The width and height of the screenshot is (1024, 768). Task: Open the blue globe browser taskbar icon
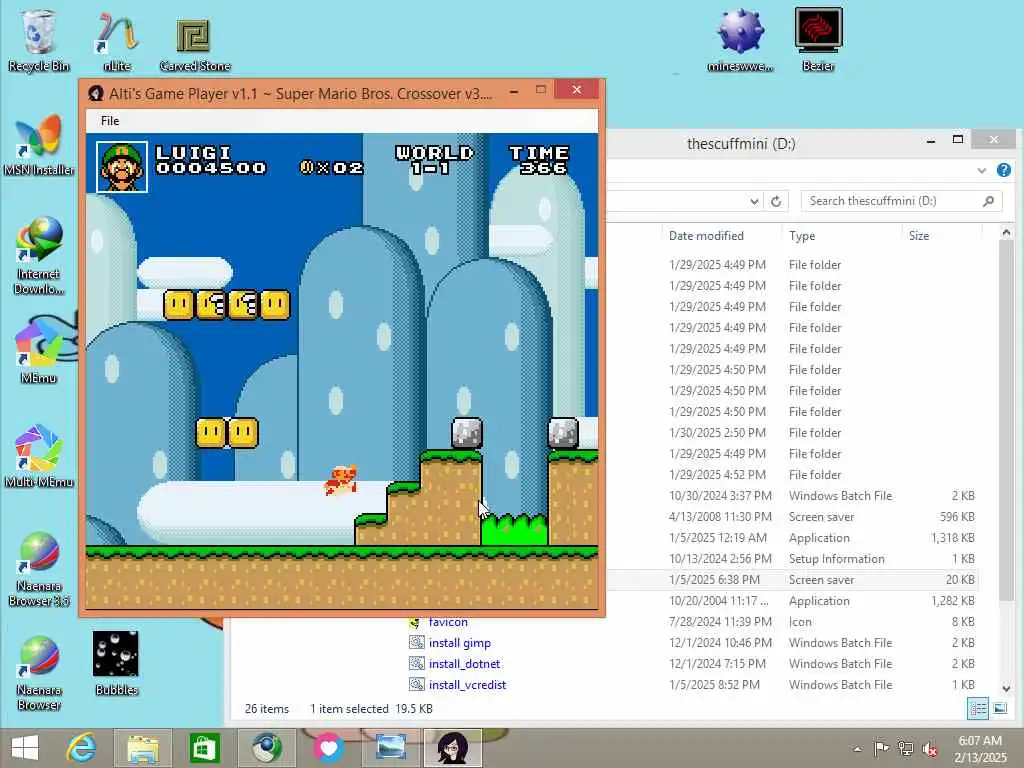click(x=266, y=748)
